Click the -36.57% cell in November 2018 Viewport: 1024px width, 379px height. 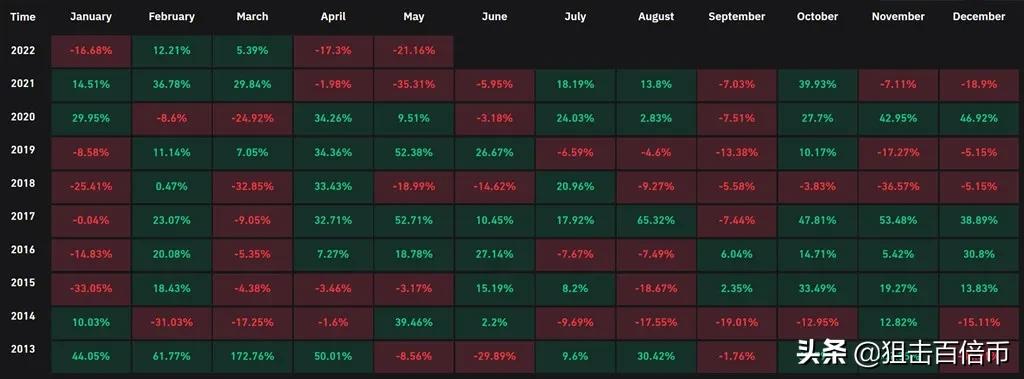898,186
